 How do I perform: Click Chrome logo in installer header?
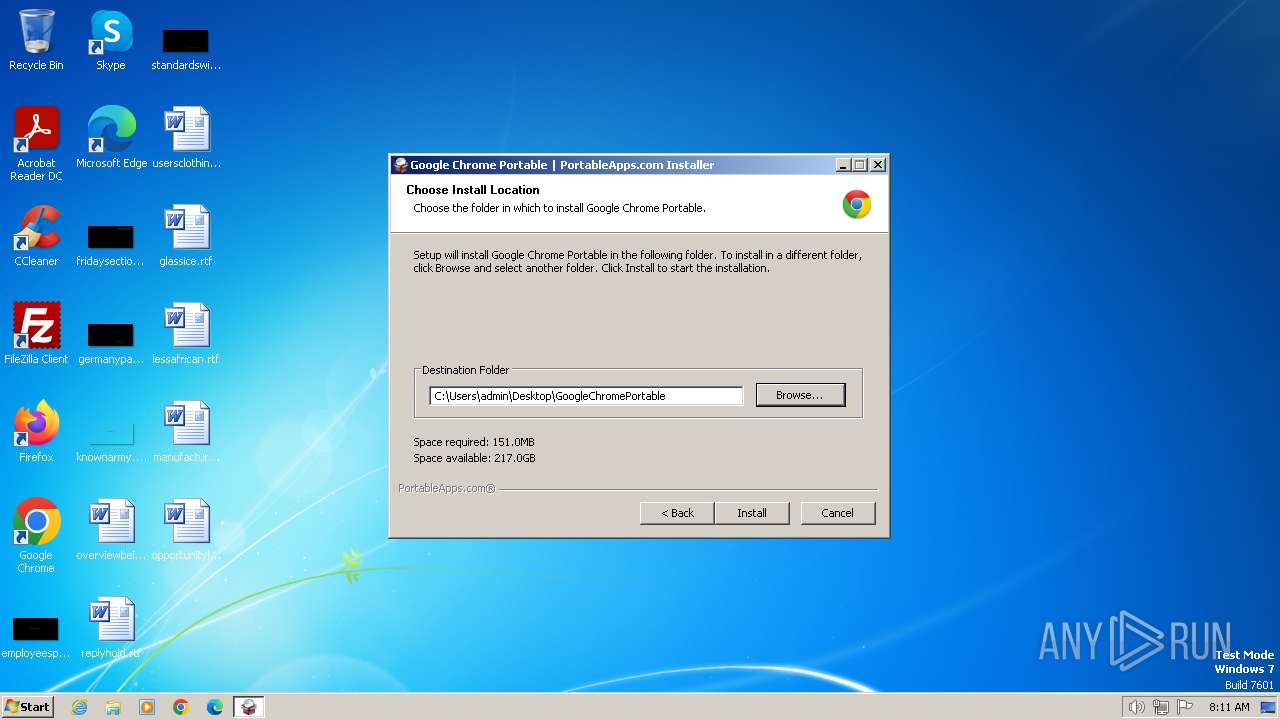pos(856,204)
